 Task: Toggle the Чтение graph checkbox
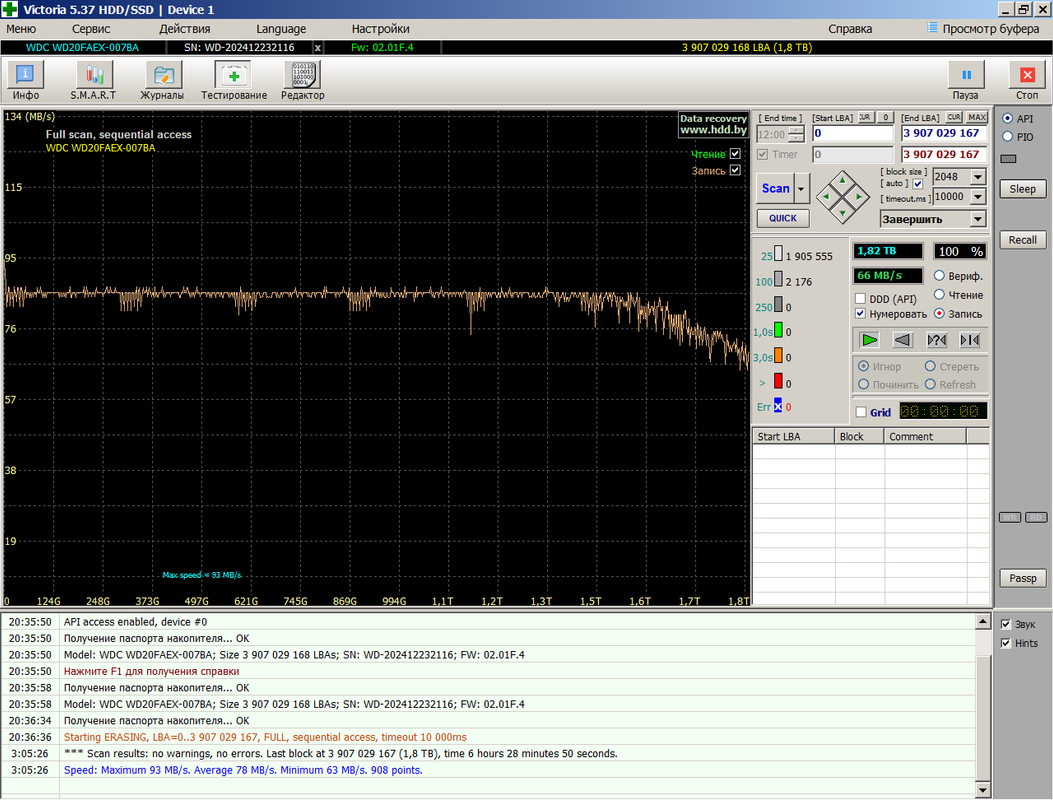[x=735, y=153]
